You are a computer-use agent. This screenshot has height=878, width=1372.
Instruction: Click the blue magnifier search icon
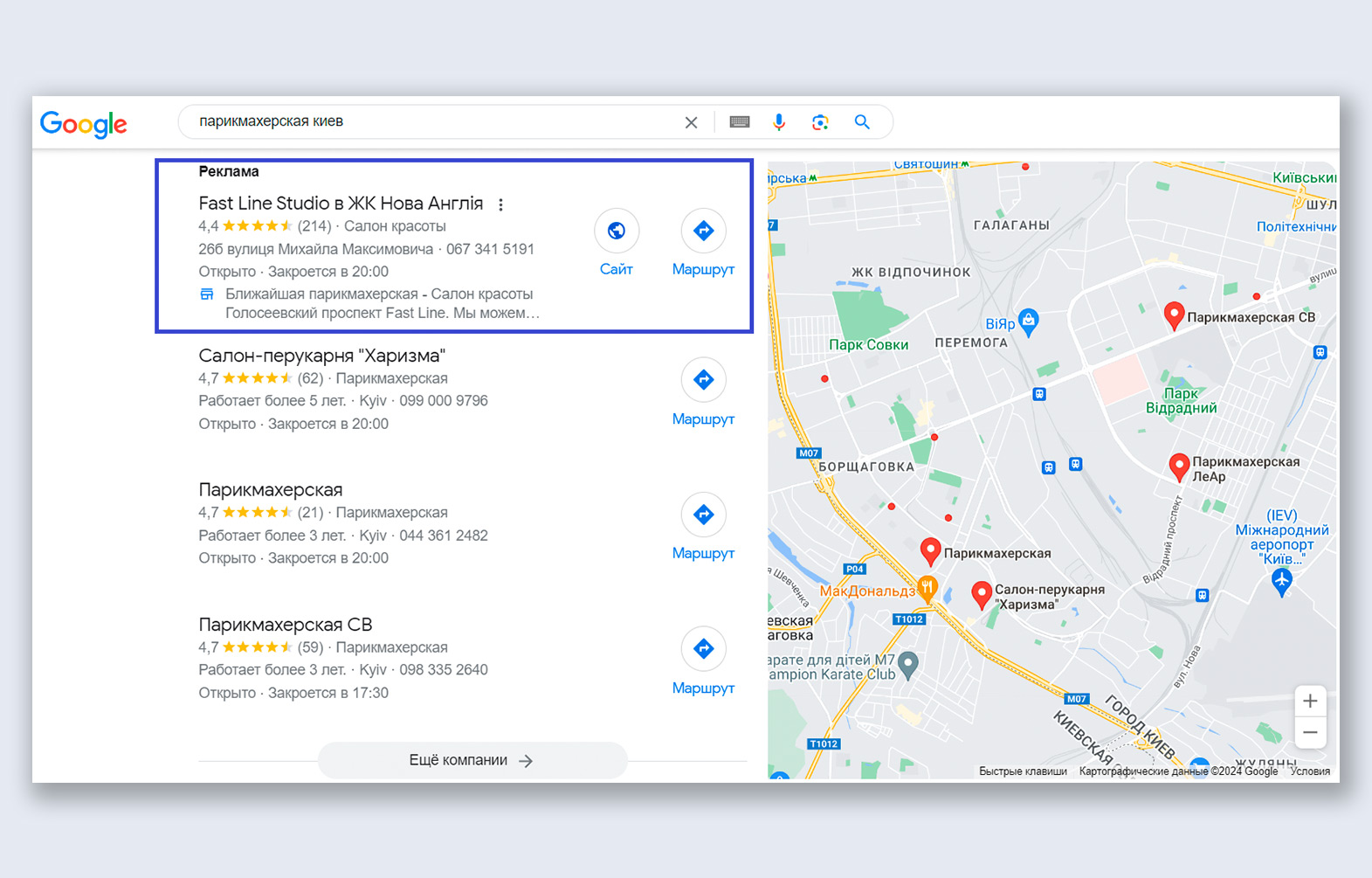[862, 122]
